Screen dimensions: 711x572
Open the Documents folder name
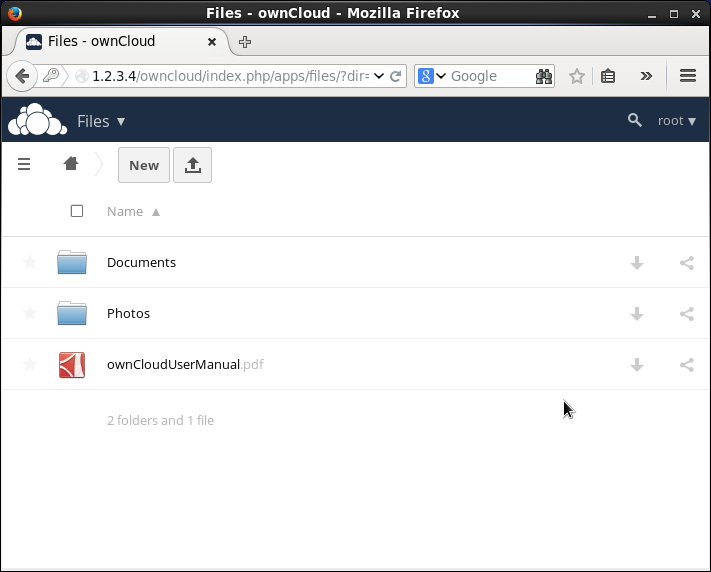(x=141, y=262)
